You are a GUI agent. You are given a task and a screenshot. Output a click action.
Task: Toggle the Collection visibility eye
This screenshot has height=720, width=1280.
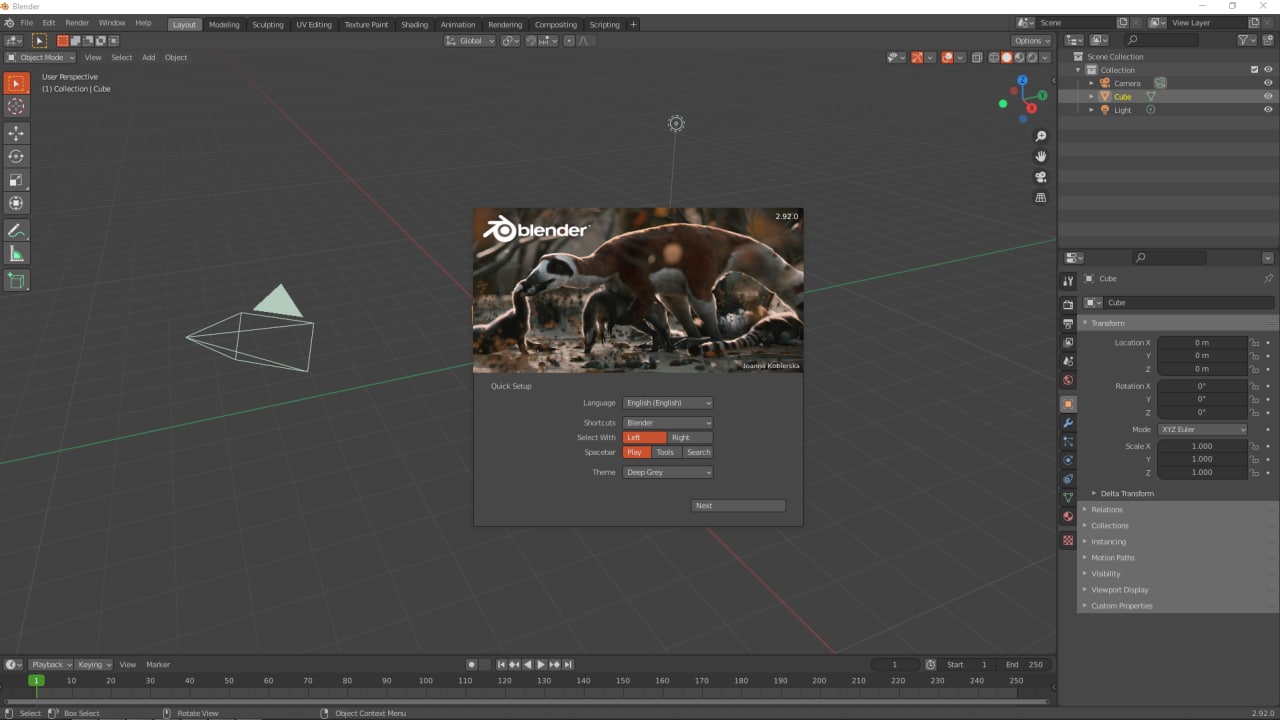coord(1268,70)
